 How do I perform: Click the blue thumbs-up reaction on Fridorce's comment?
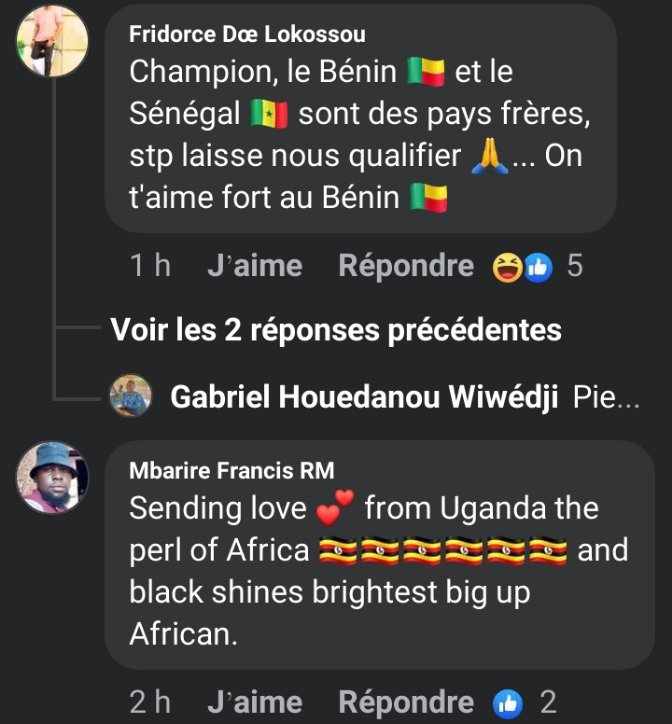538,267
